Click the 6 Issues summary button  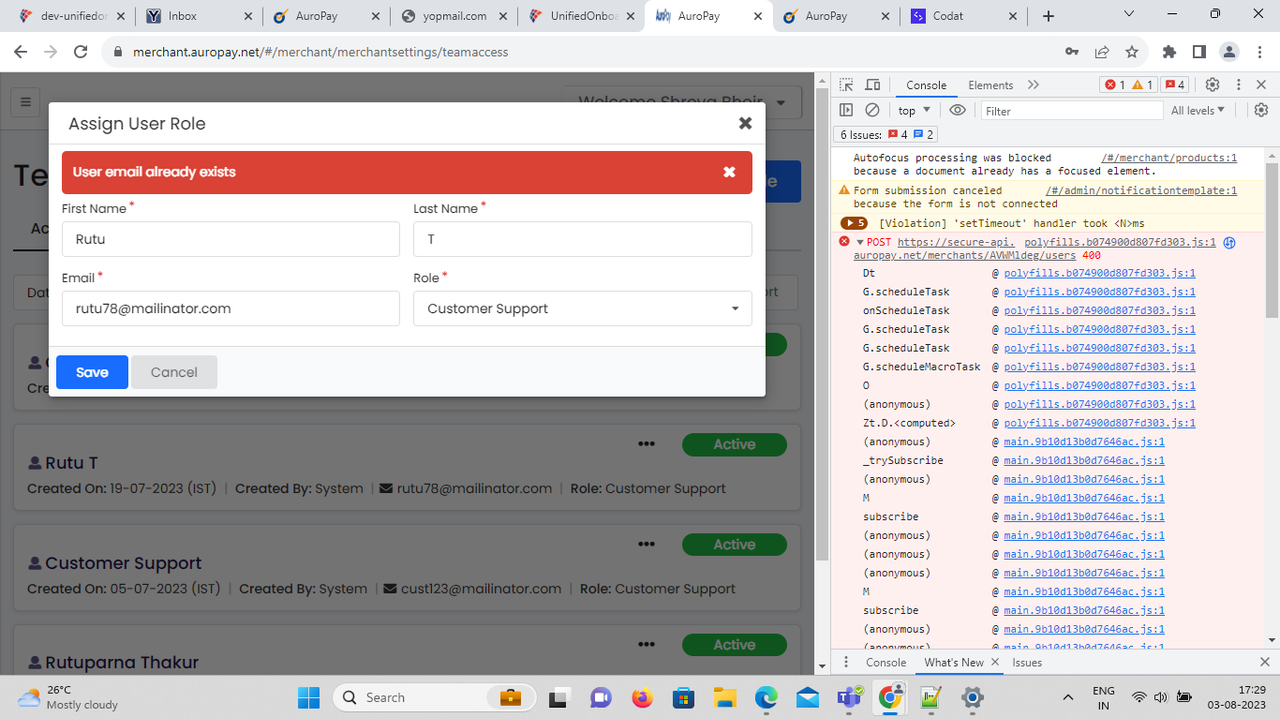click(887, 134)
